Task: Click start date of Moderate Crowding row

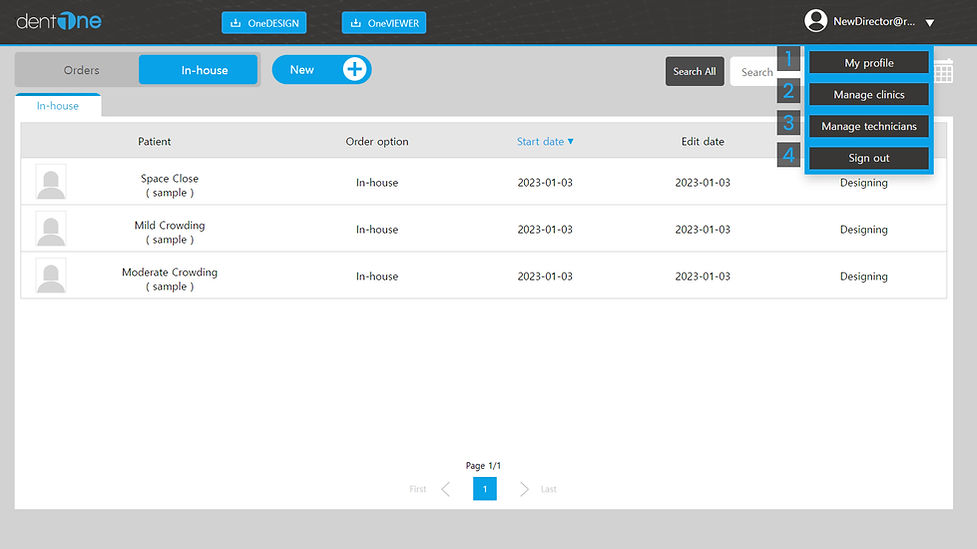Action: (545, 276)
